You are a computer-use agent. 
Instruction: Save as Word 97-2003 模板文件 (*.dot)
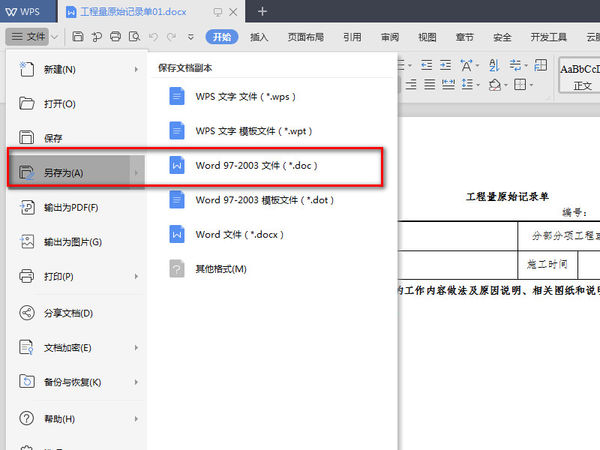pos(272,200)
